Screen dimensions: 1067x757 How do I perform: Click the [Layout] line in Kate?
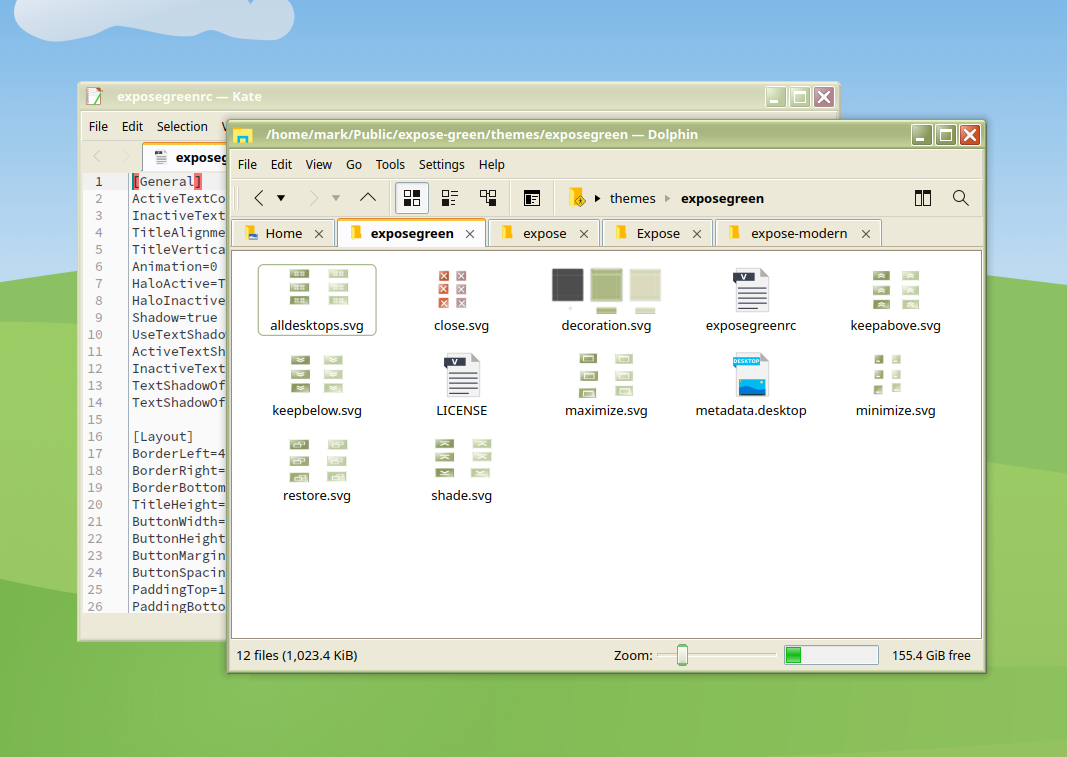(x=163, y=437)
